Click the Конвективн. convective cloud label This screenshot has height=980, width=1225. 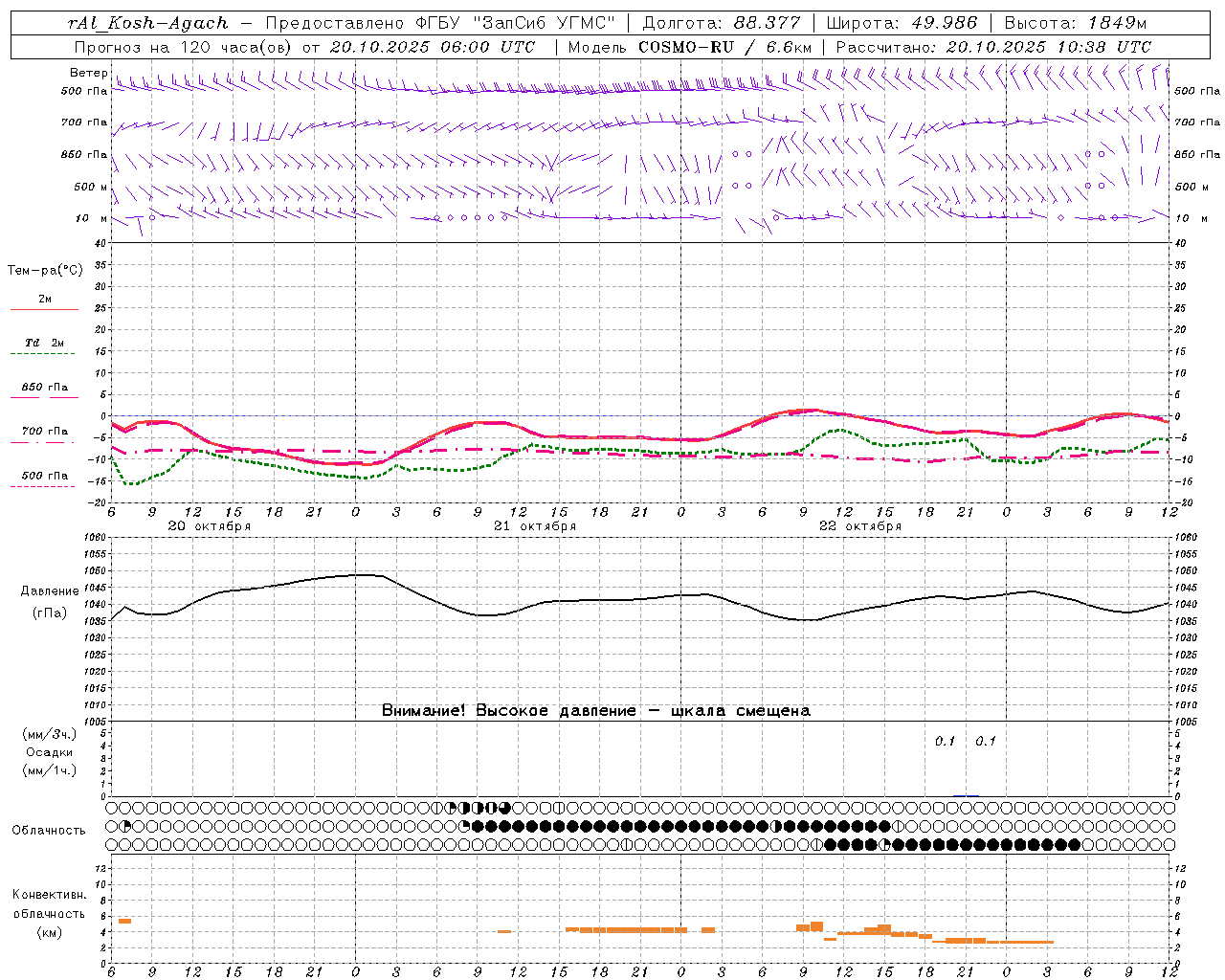click(49, 895)
